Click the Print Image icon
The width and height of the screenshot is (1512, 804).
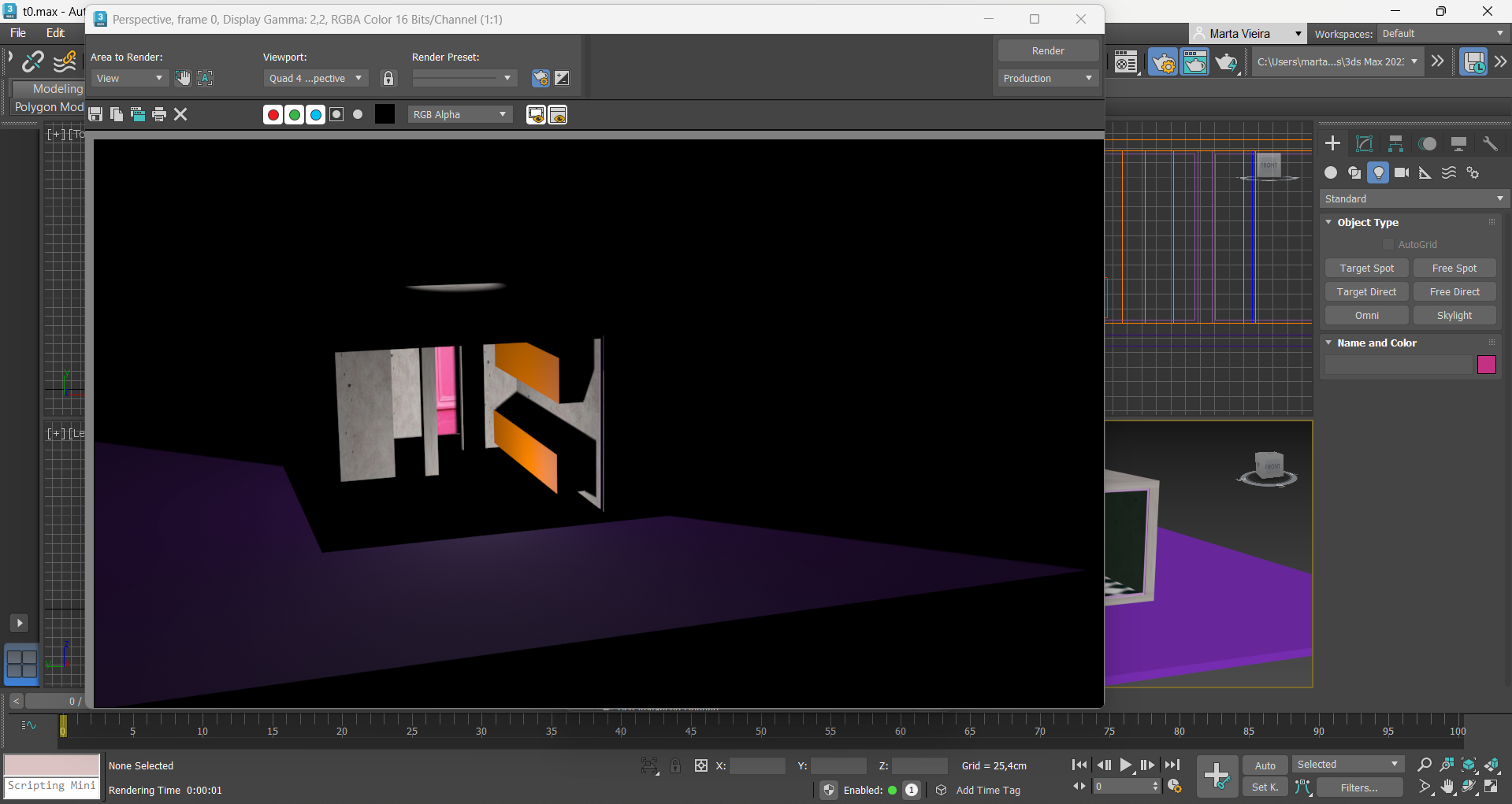[x=159, y=115]
